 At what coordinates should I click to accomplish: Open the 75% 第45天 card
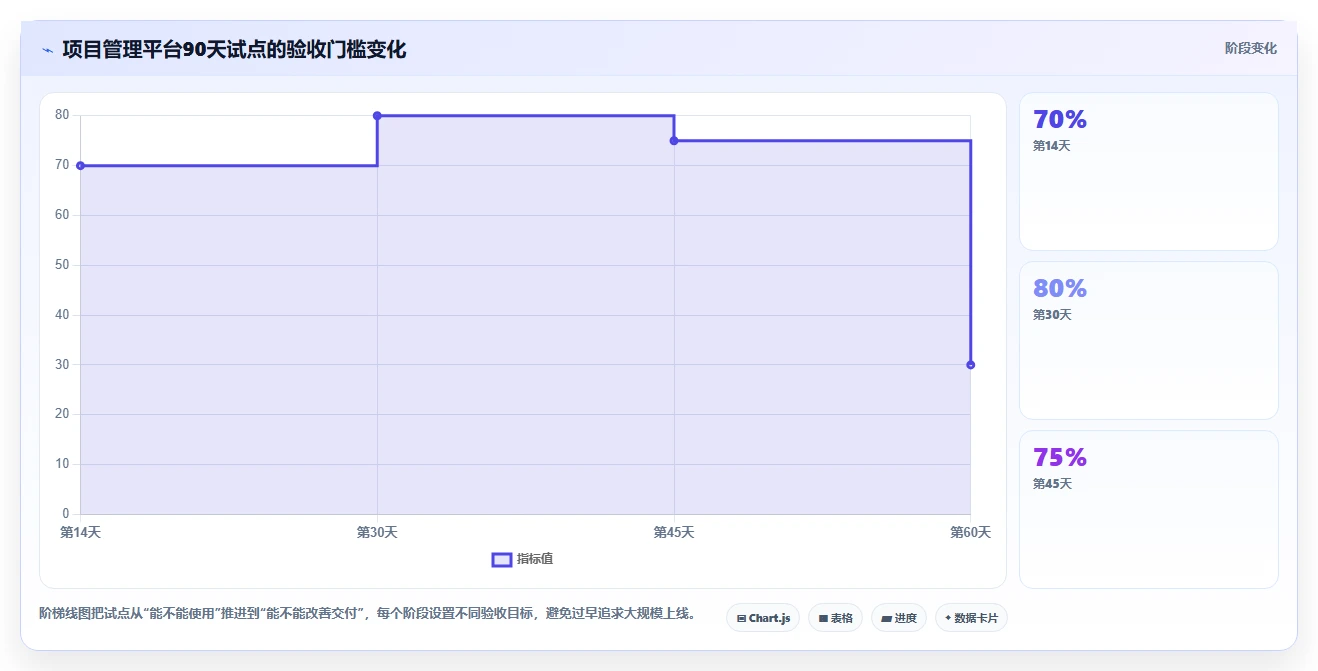pos(1149,509)
